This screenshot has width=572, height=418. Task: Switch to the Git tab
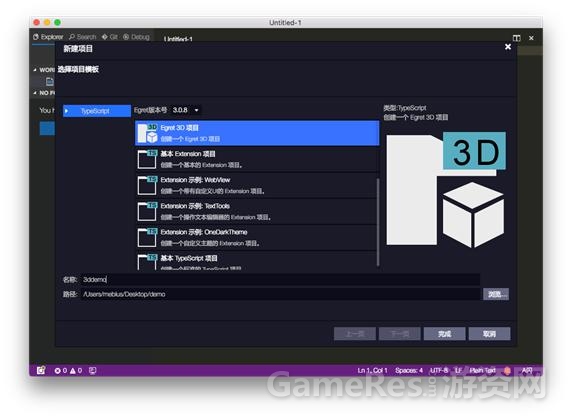pos(110,37)
